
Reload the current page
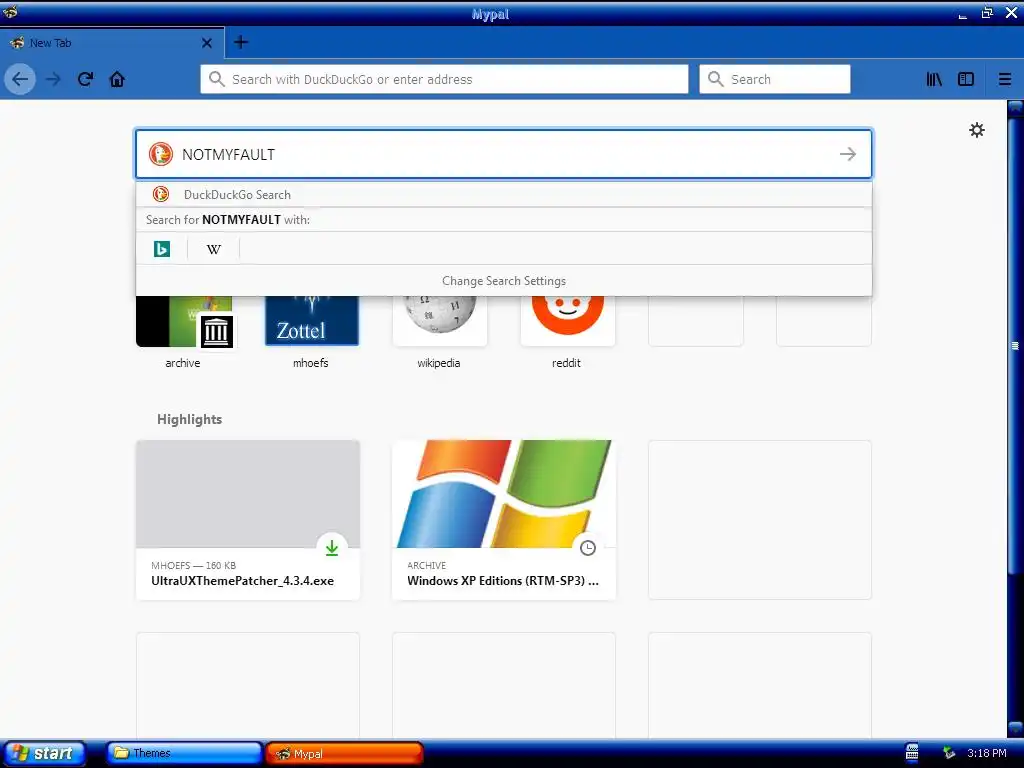pos(85,79)
